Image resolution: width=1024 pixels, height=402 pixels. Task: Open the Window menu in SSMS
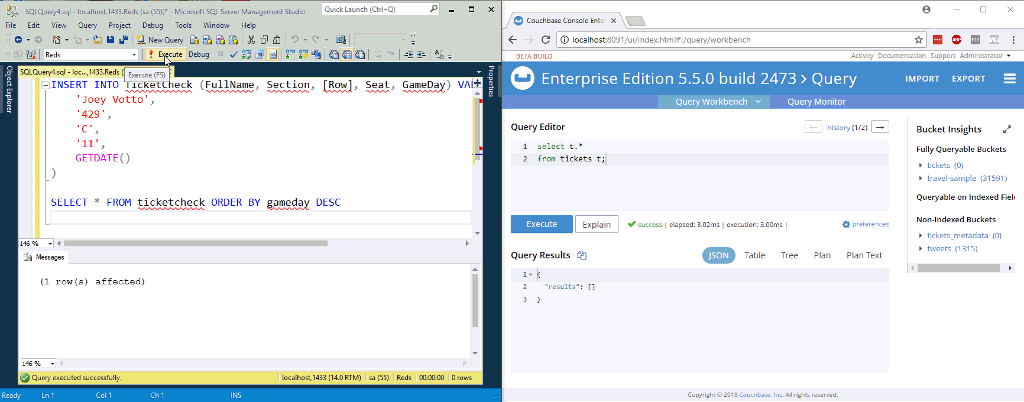pyautogui.click(x=216, y=25)
